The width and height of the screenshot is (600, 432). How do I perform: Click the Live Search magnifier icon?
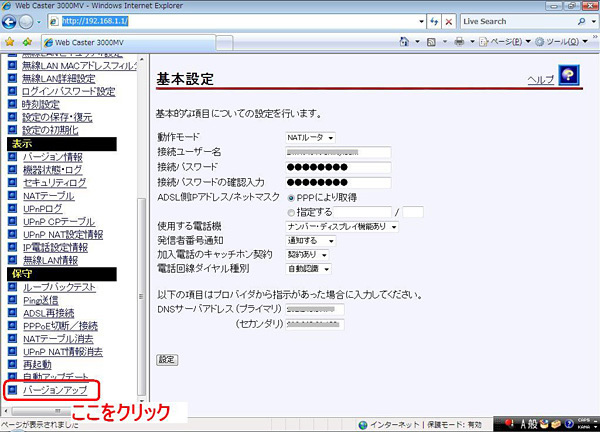(582, 21)
